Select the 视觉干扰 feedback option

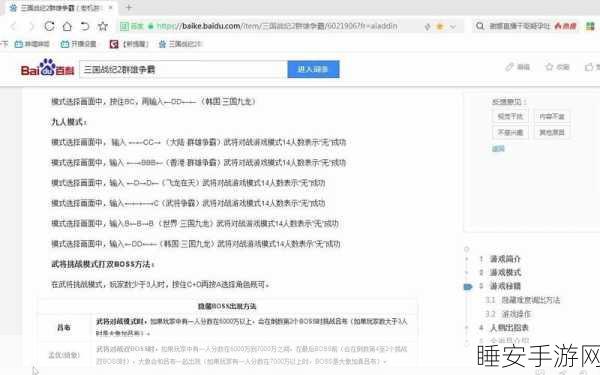pos(510,116)
